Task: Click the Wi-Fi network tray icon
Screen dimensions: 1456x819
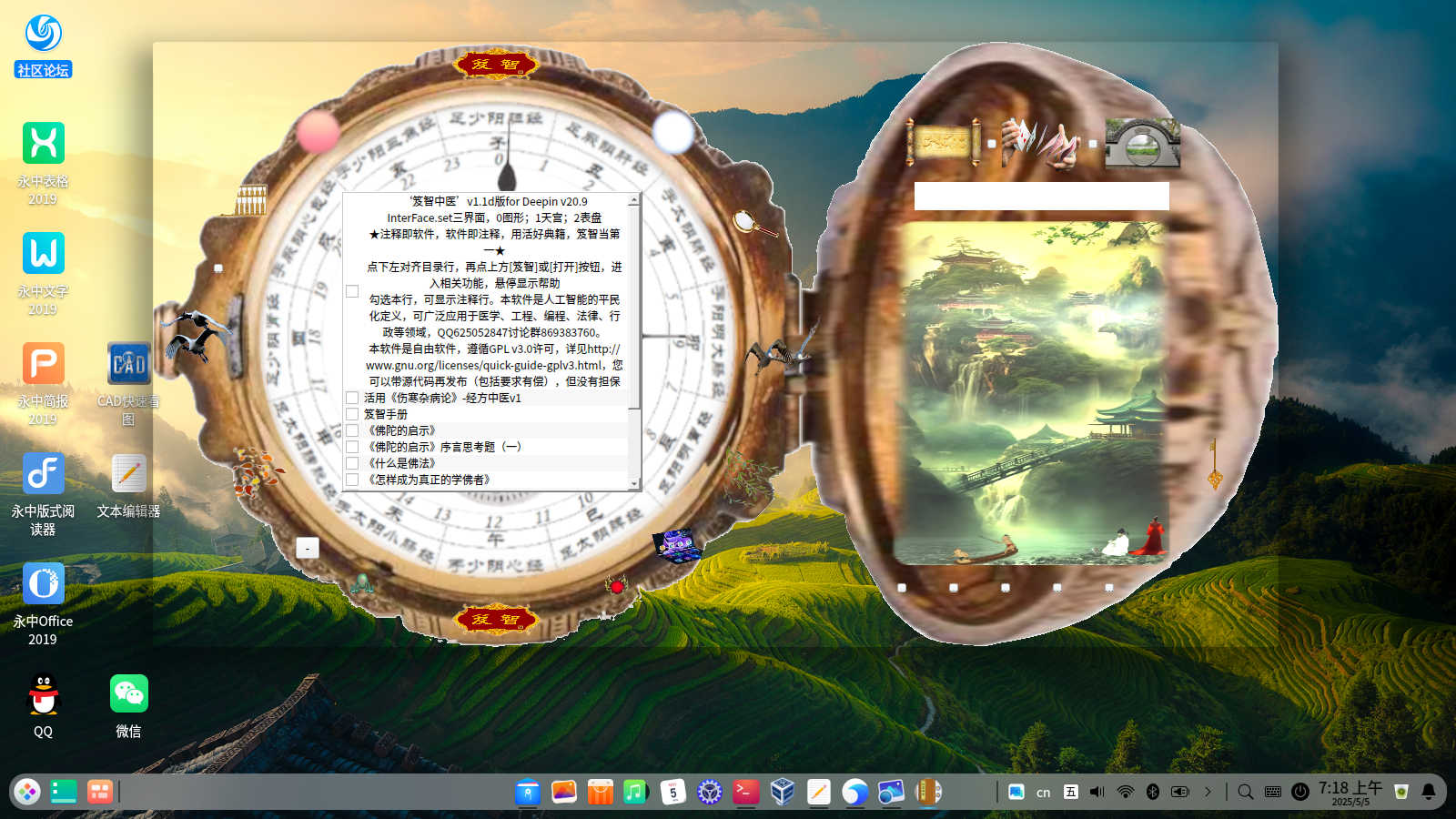Action: tap(1126, 792)
